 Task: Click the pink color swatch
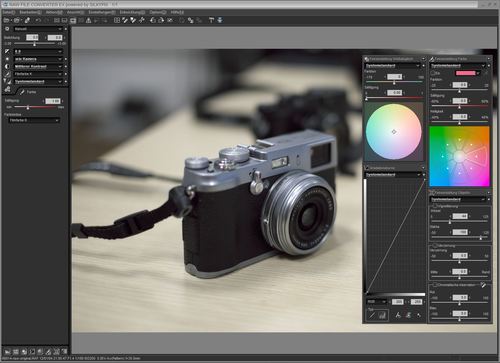point(465,73)
